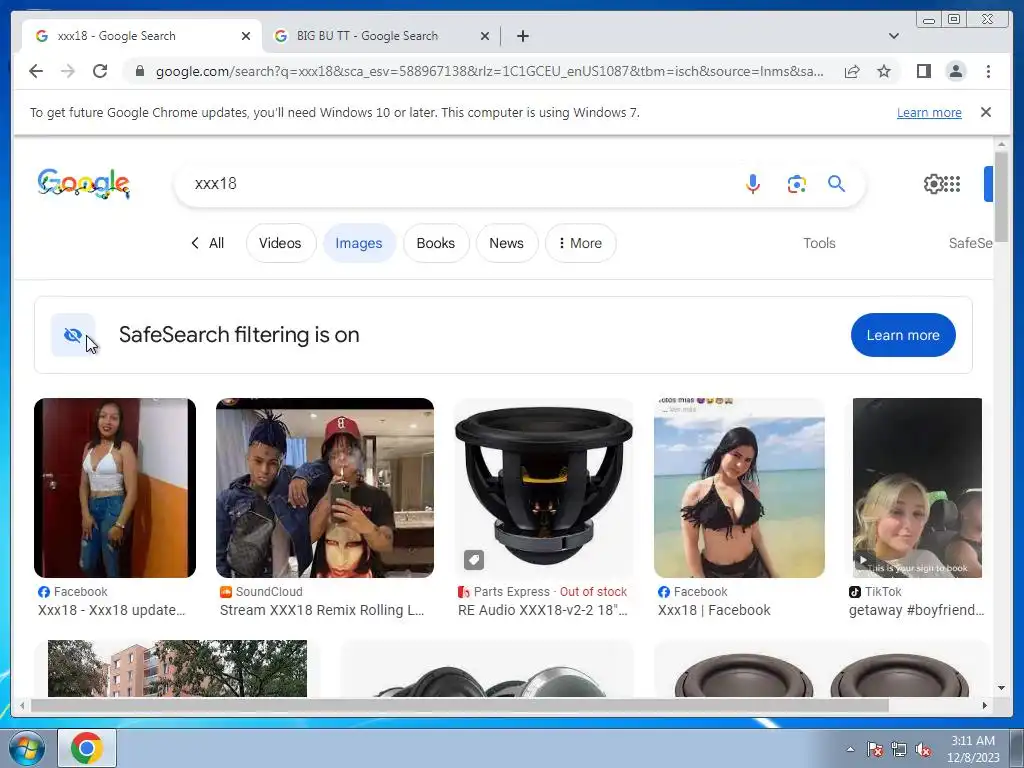Open Xxx18 | Facebook result link

pos(714,610)
